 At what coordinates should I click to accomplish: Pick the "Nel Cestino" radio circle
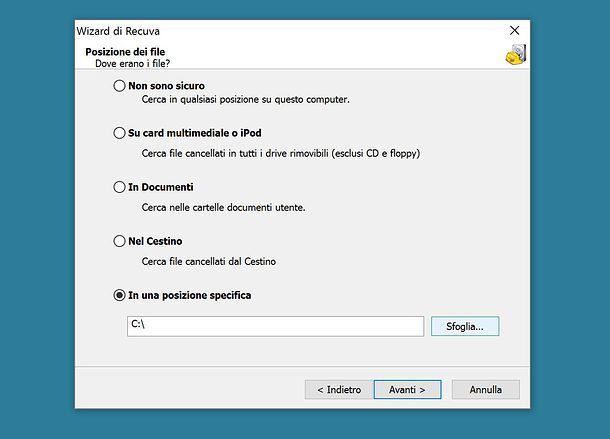pos(119,241)
